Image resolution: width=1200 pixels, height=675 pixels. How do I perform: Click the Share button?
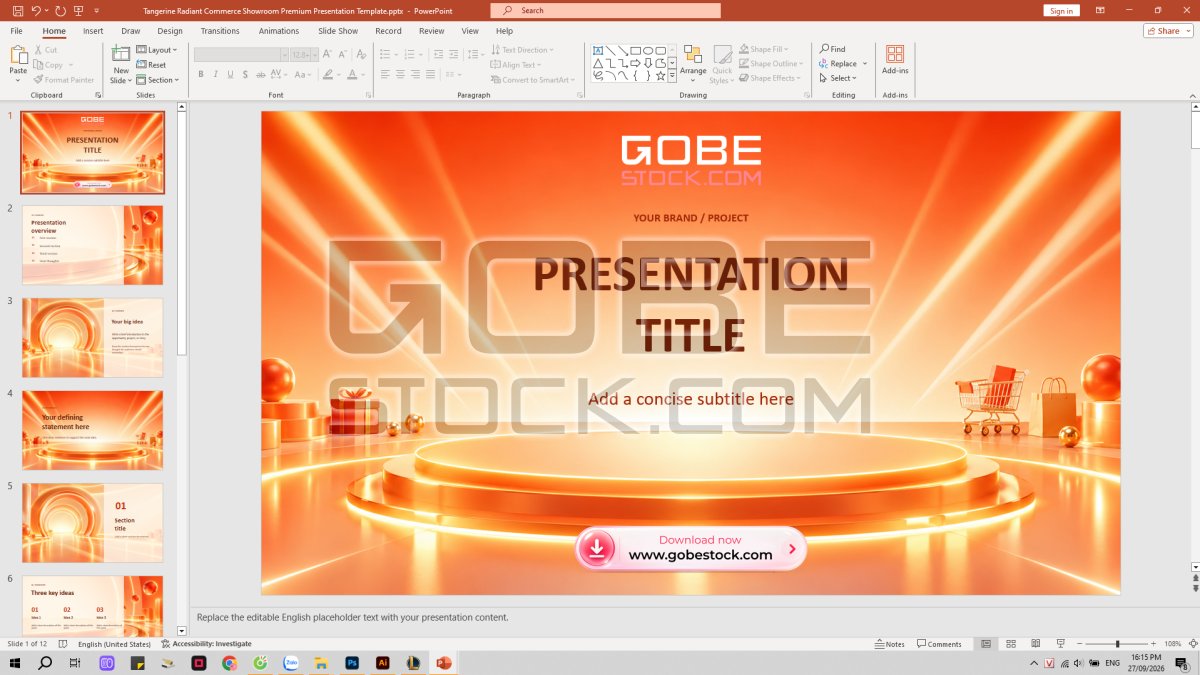1168,31
